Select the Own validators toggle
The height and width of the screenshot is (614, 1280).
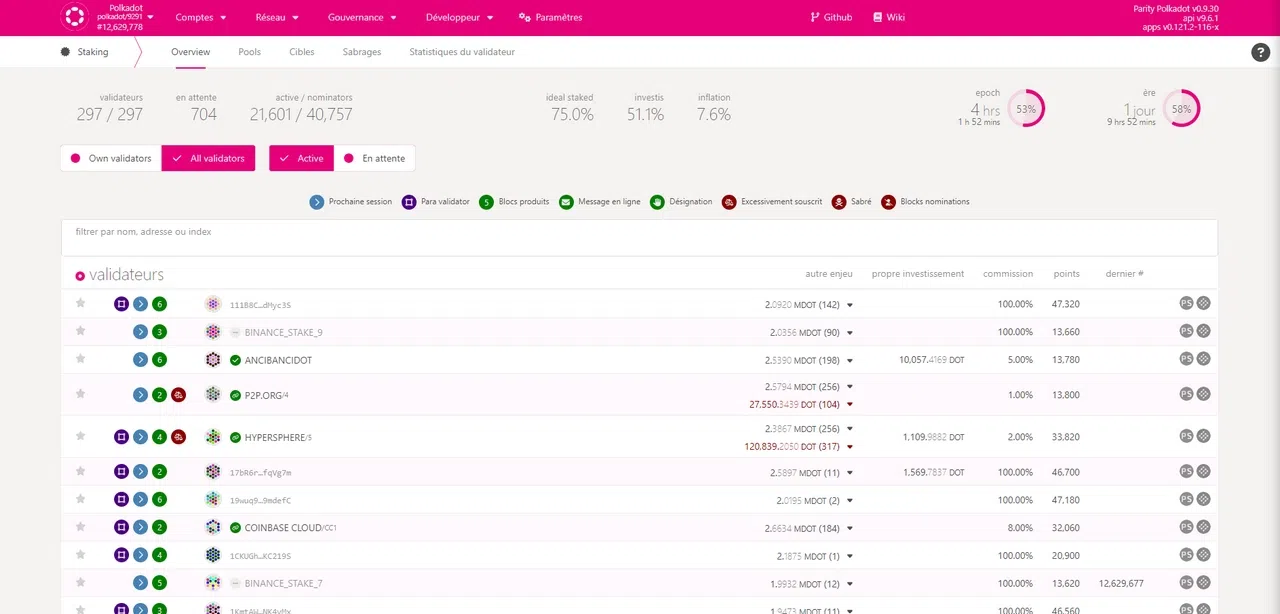(x=111, y=158)
